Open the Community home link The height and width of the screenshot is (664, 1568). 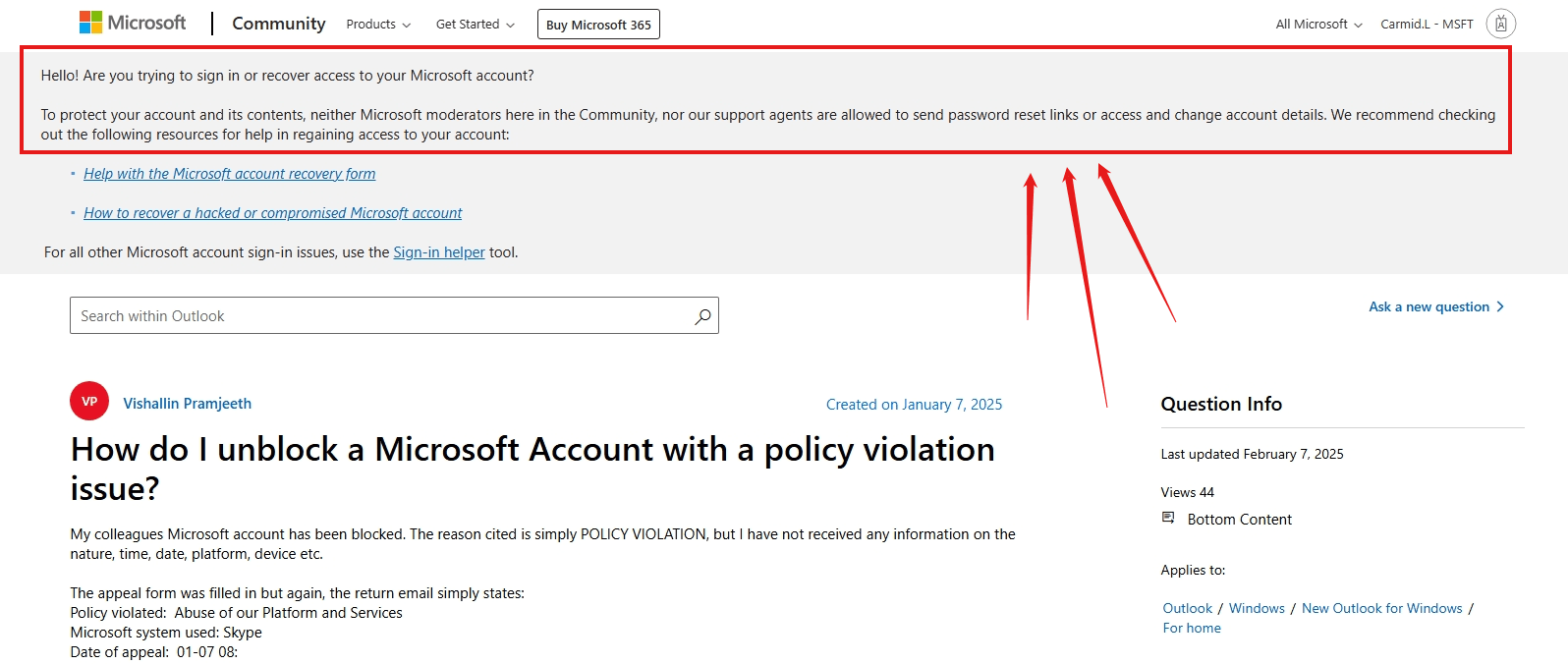coord(279,24)
